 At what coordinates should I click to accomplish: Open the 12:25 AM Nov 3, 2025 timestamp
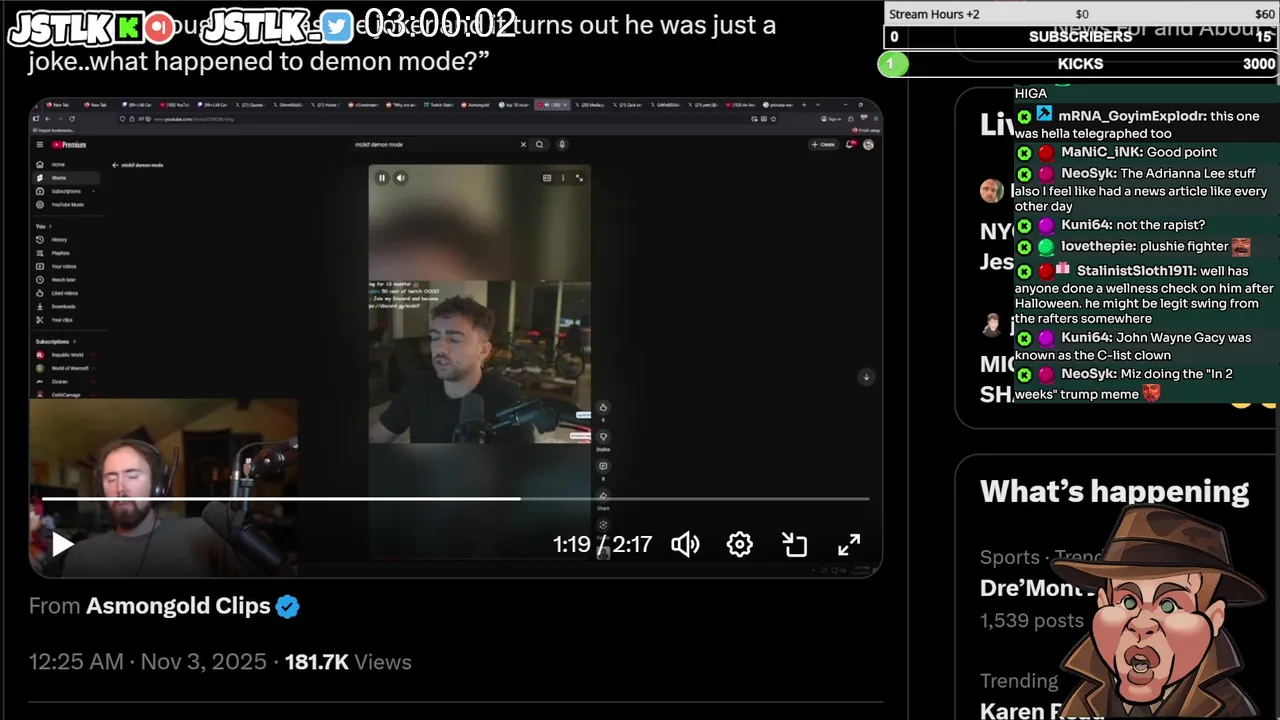click(x=148, y=662)
